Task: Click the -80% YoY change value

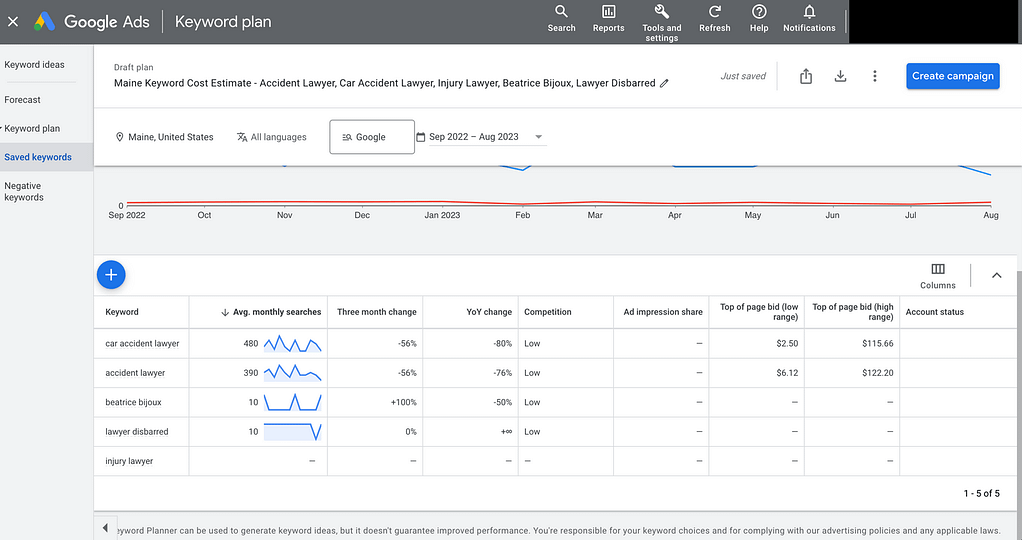Action: (x=503, y=344)
